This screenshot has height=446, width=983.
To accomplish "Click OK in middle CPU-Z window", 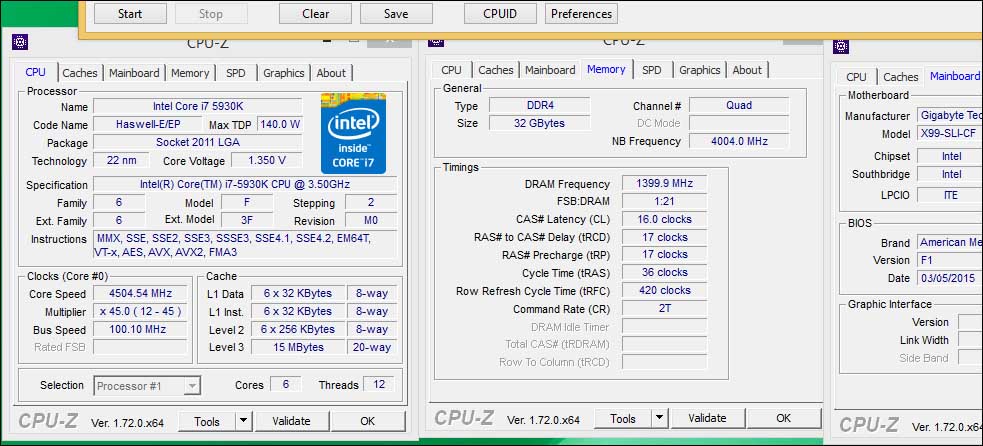I will (784, 418).
